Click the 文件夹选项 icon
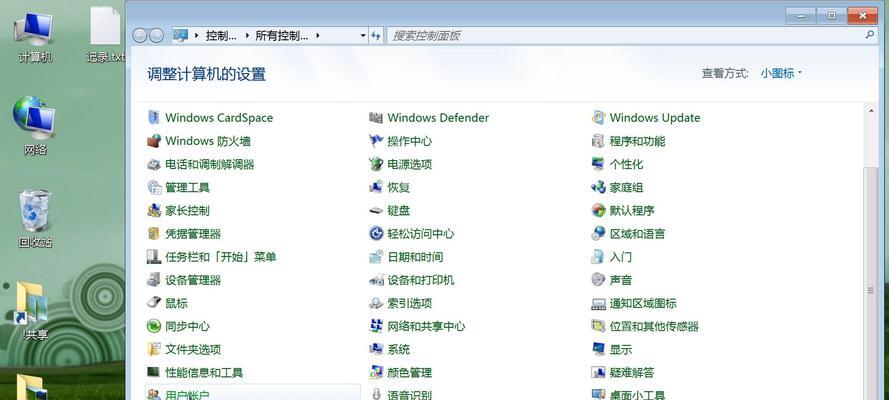Screen dimensions: 889x400 click(x=154, y=350)
